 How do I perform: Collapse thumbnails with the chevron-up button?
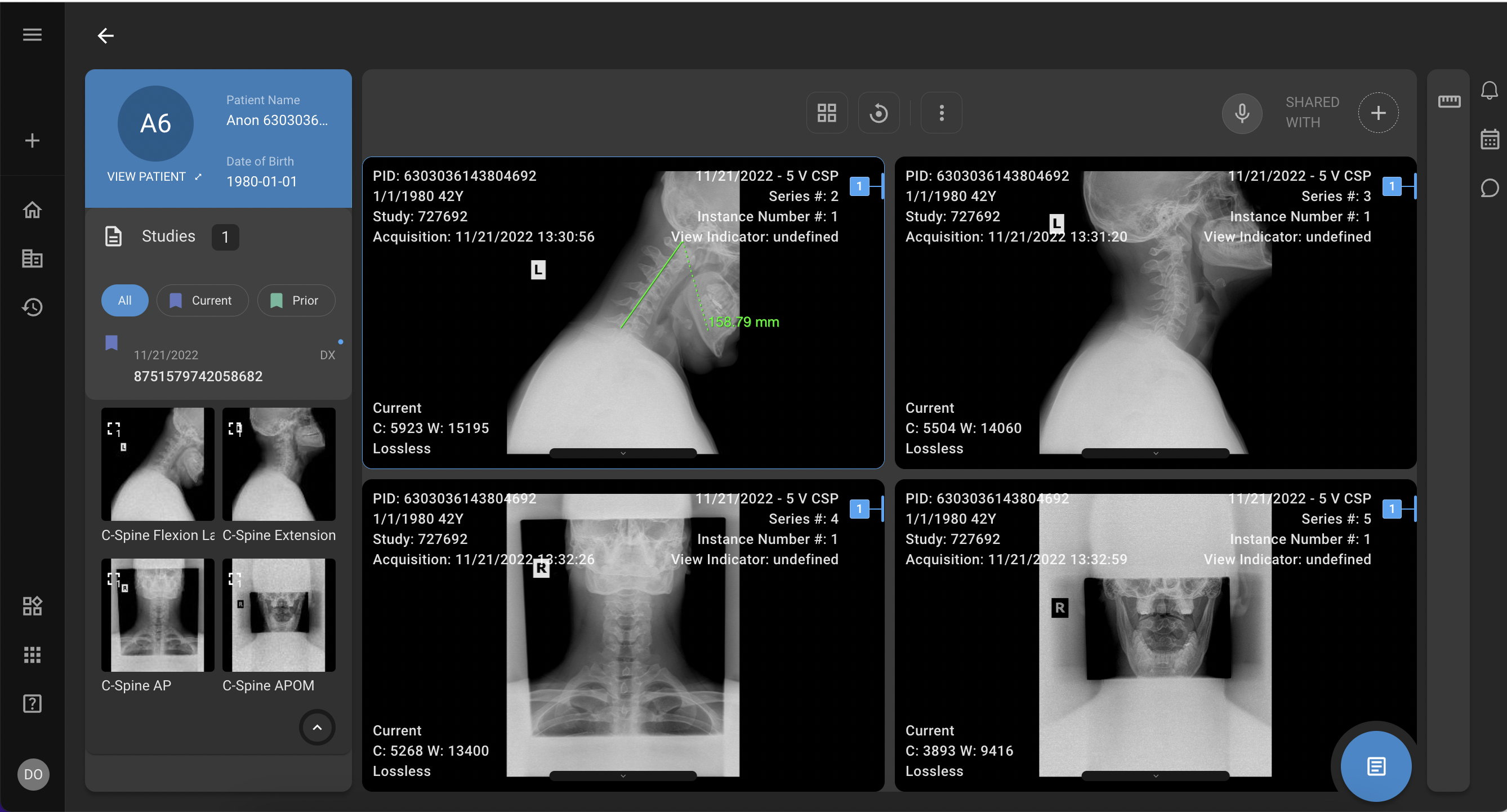click(x=317, y=727)
